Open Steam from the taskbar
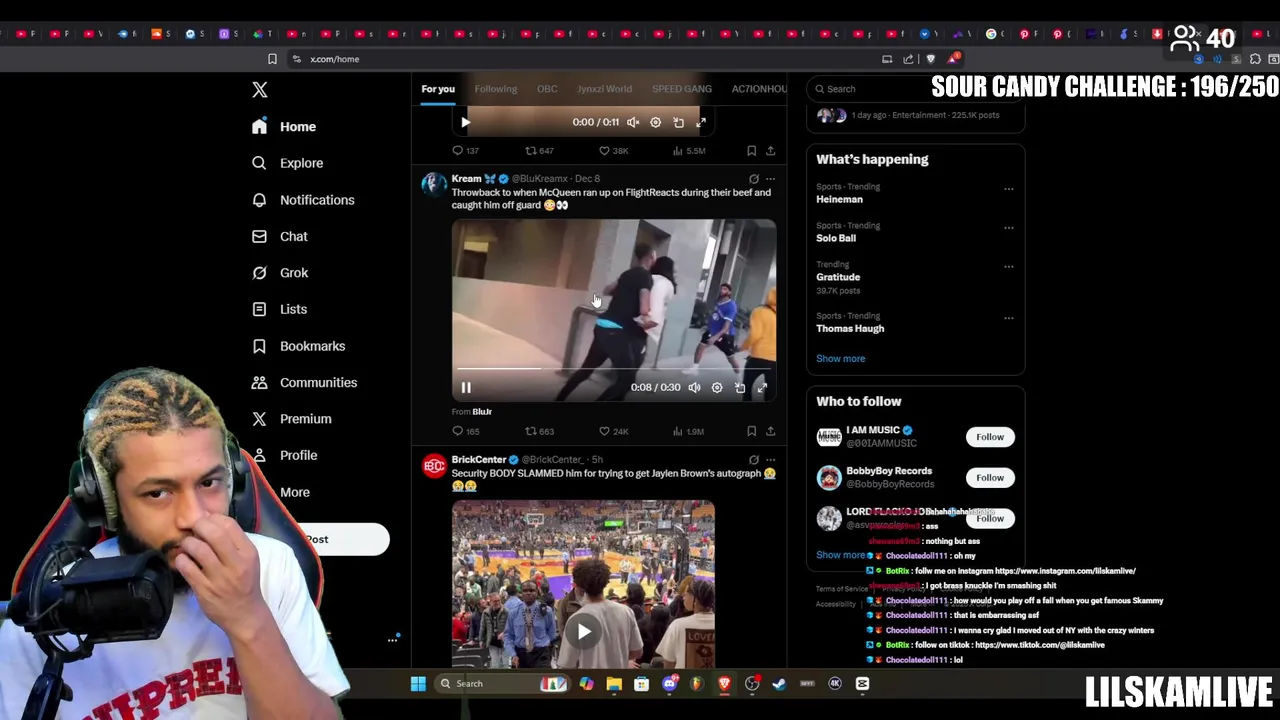Screen dimensions: 1280x720 [779, 684]
